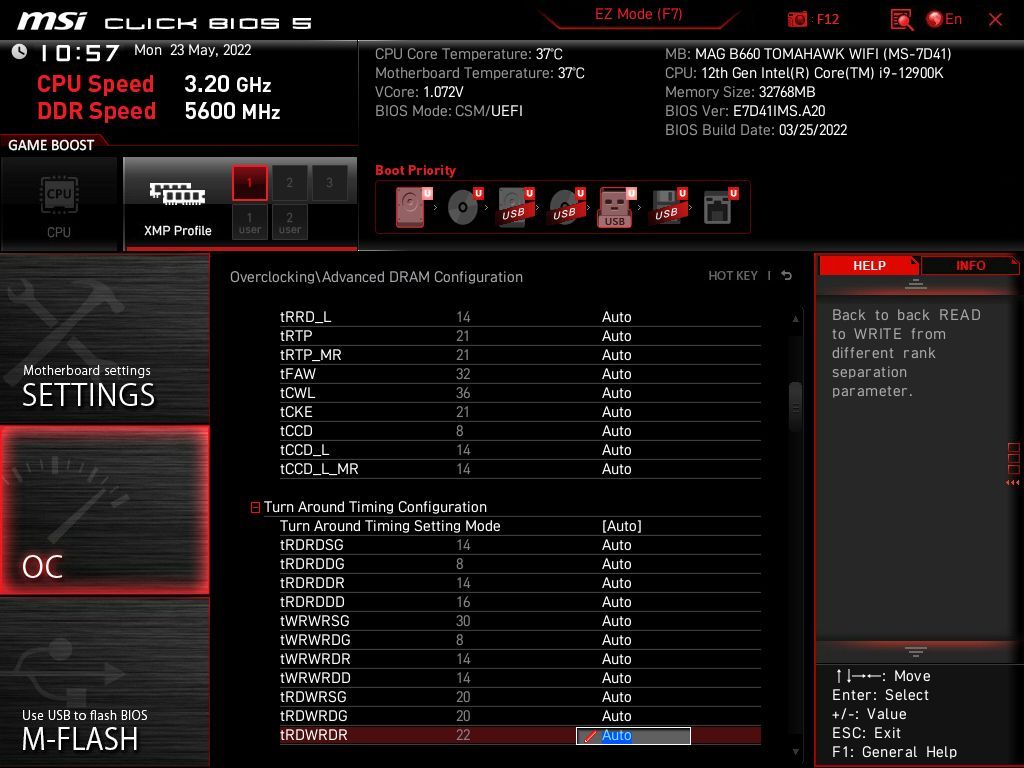Screen dimensions: 1024x768
Task: Choose XMP user profile 1
Action: [x=249, y=222]
